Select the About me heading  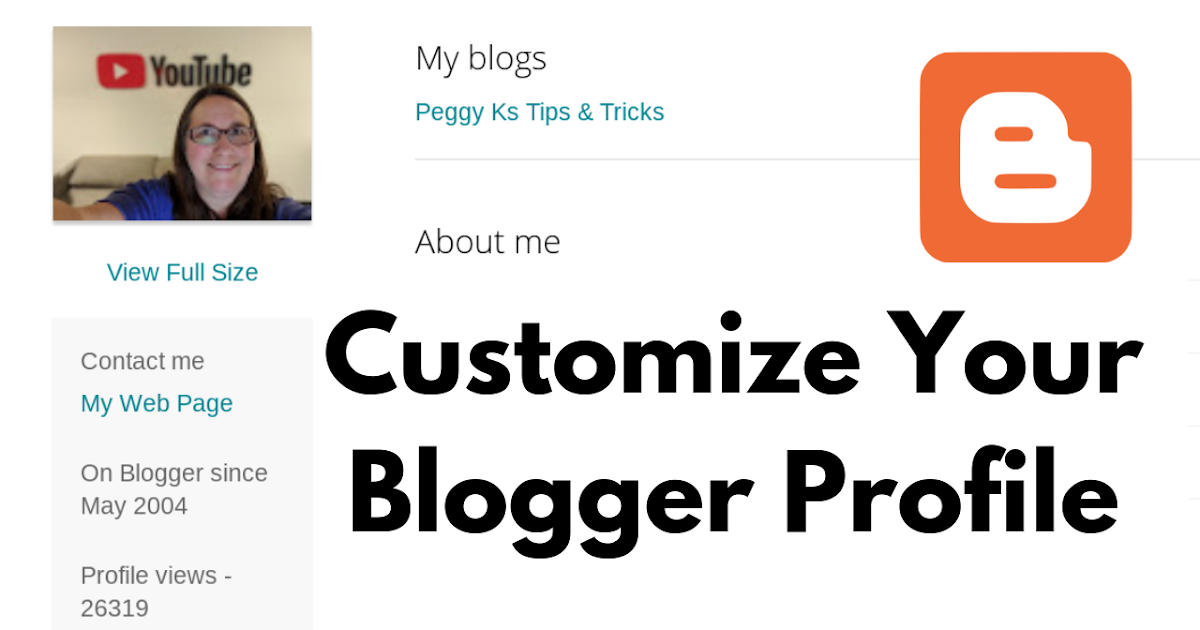tap(488, 242)
